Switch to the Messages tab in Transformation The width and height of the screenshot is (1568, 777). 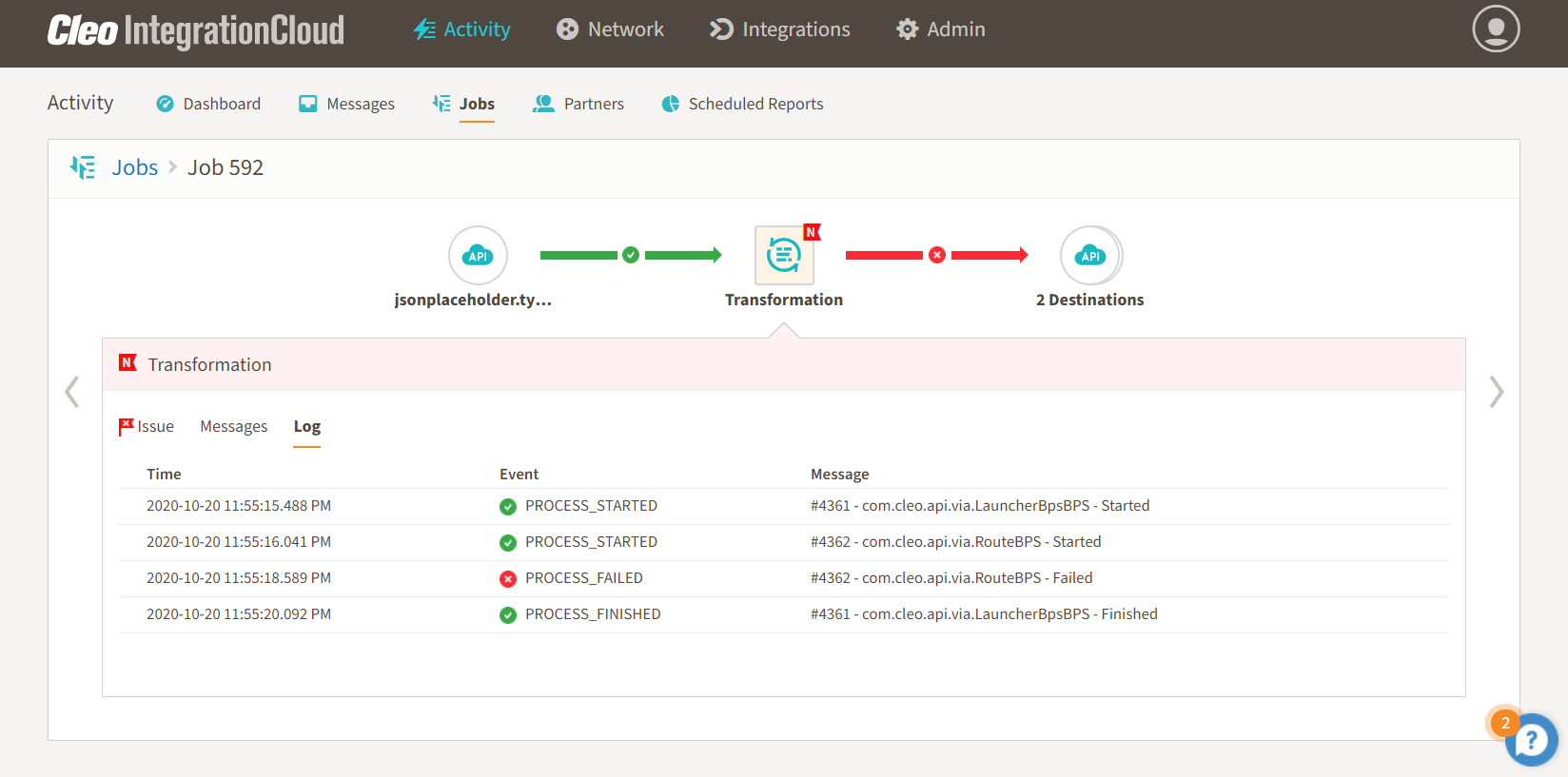tap(233, 427)
